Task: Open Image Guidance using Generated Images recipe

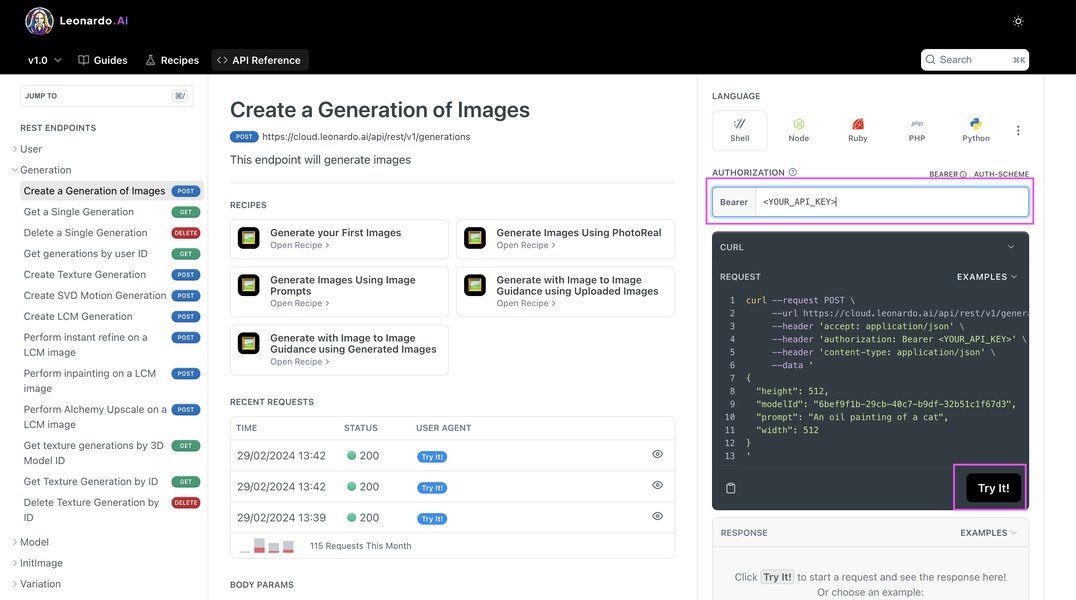Action: pos(339,350)
